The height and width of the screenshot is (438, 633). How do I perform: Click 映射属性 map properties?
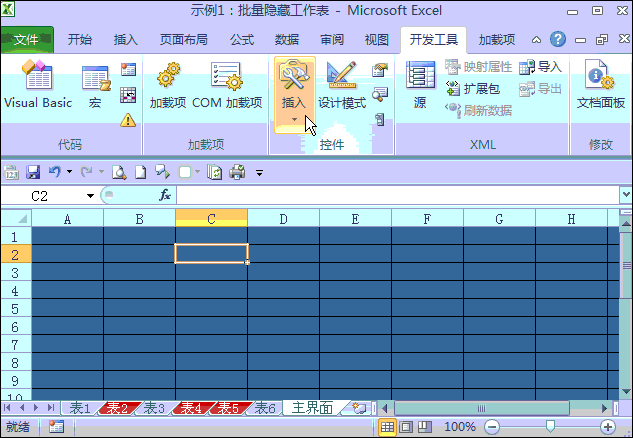pyautogui.click(x=478, y=67)
